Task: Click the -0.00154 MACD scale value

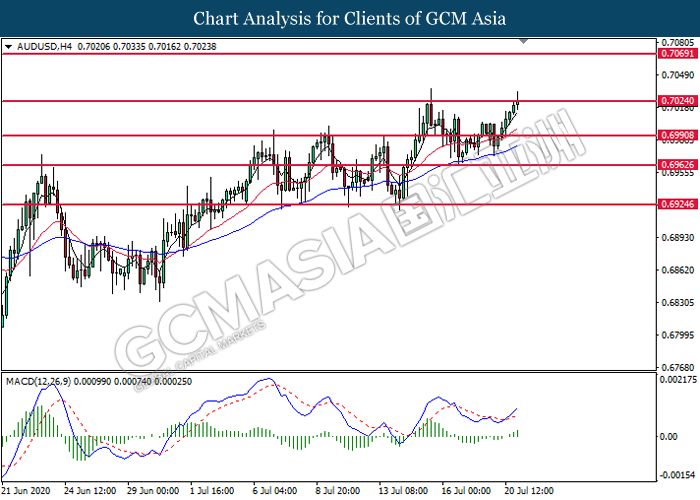Action: [678, 475]
